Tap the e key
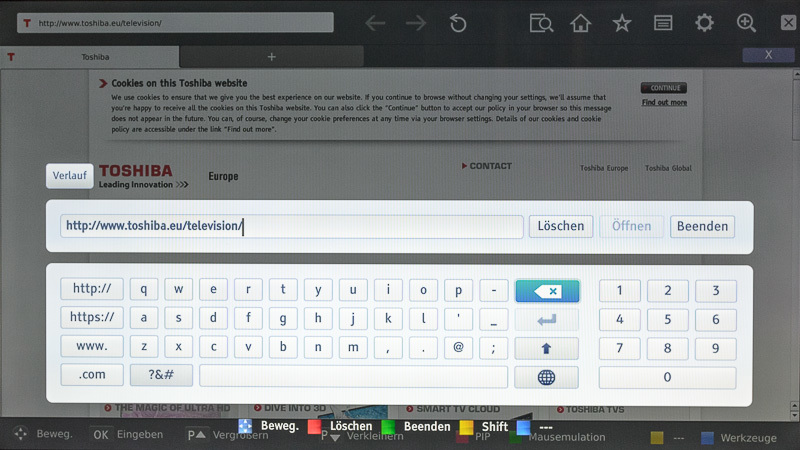Image resolution: width=800 pixels, height=450 pixels. (x=213, y=289)
